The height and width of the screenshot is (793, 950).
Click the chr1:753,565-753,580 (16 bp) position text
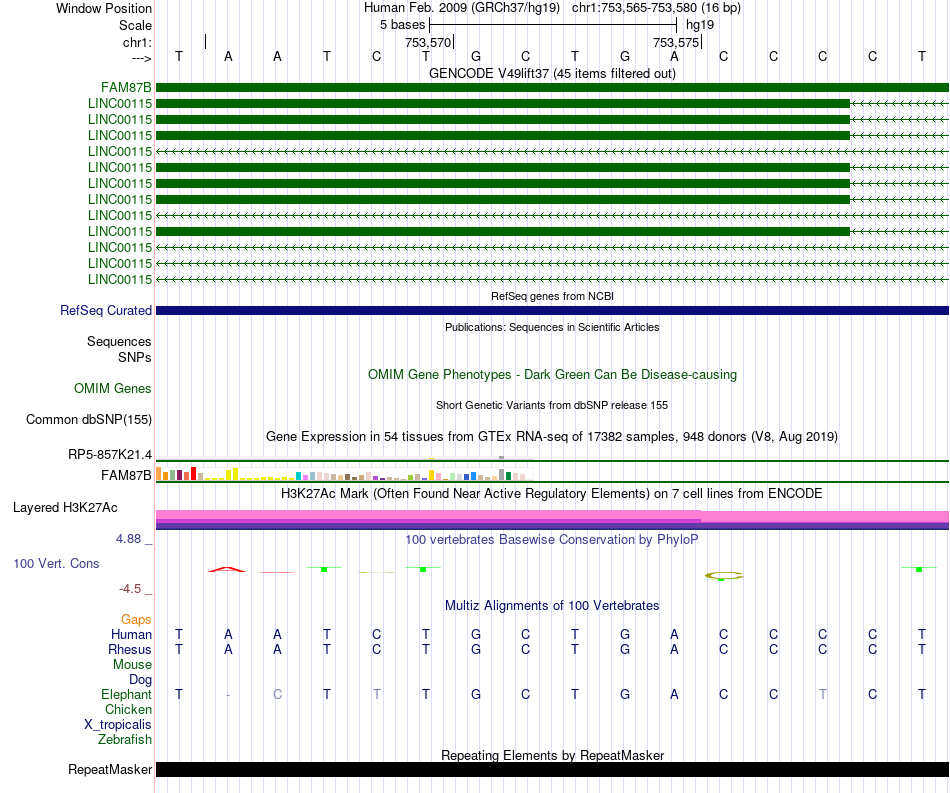[x=656, y=8]
